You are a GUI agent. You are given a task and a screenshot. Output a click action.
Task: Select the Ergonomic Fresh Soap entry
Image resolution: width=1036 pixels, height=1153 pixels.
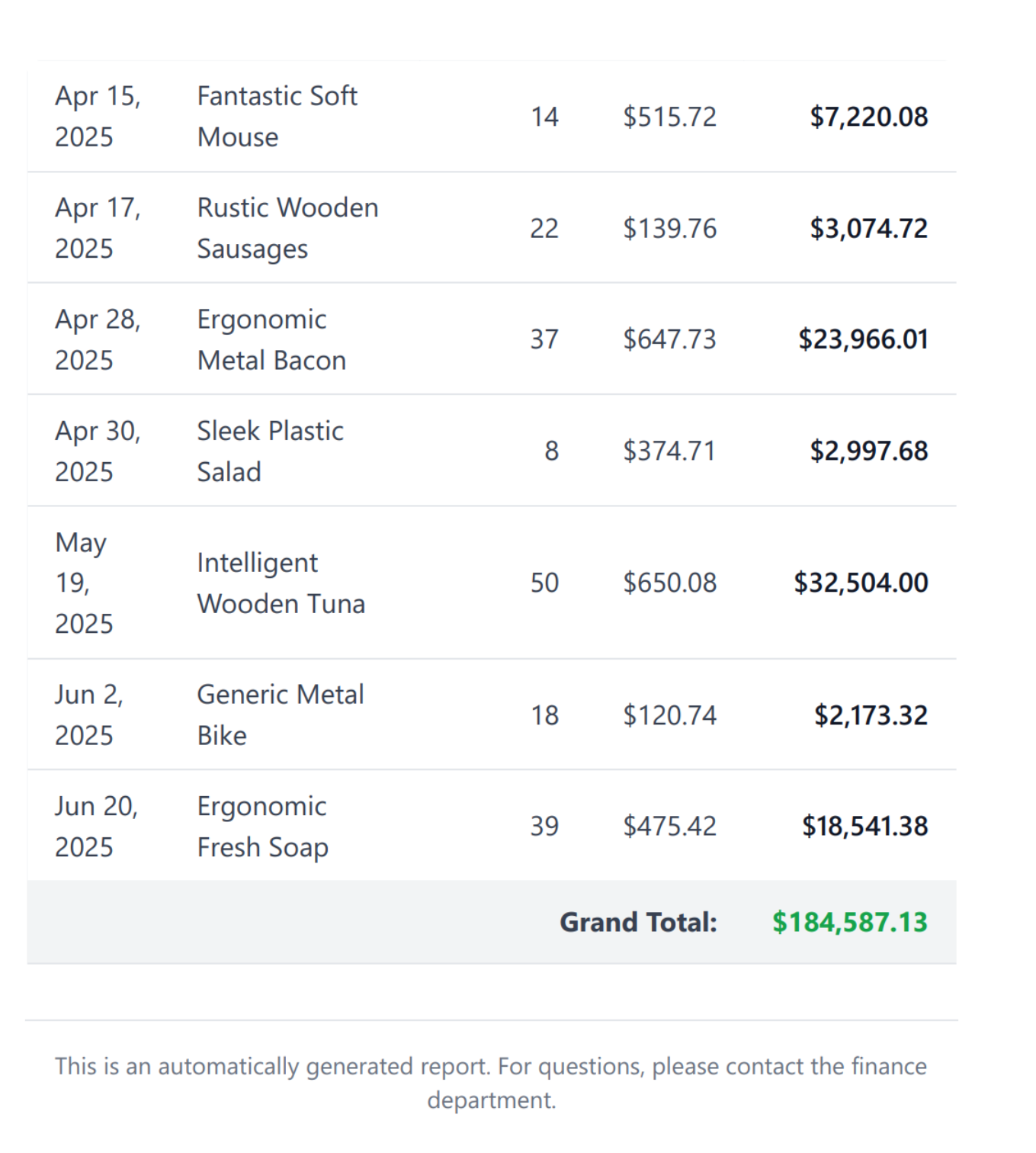(262, 827)
